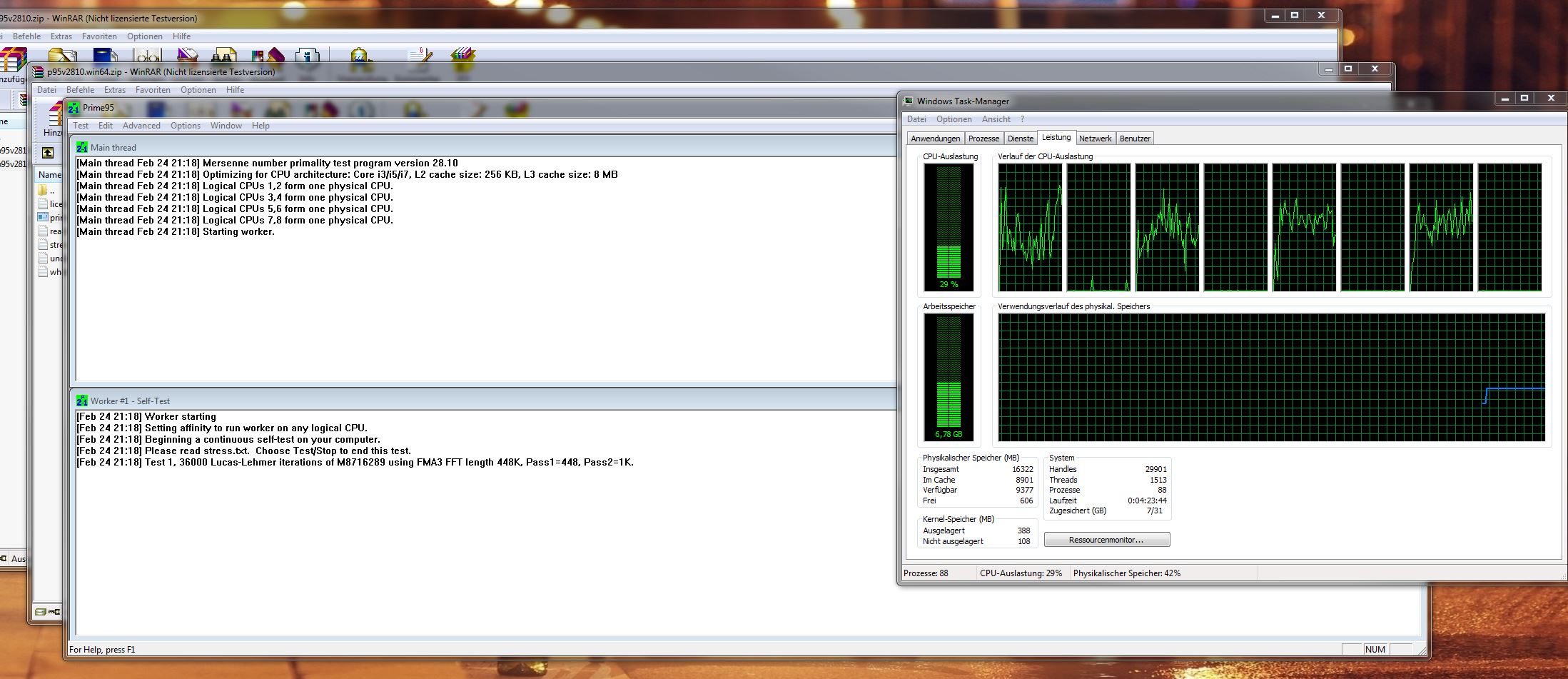Click the Ressourcenmonitor... button

click(1107, 540)
